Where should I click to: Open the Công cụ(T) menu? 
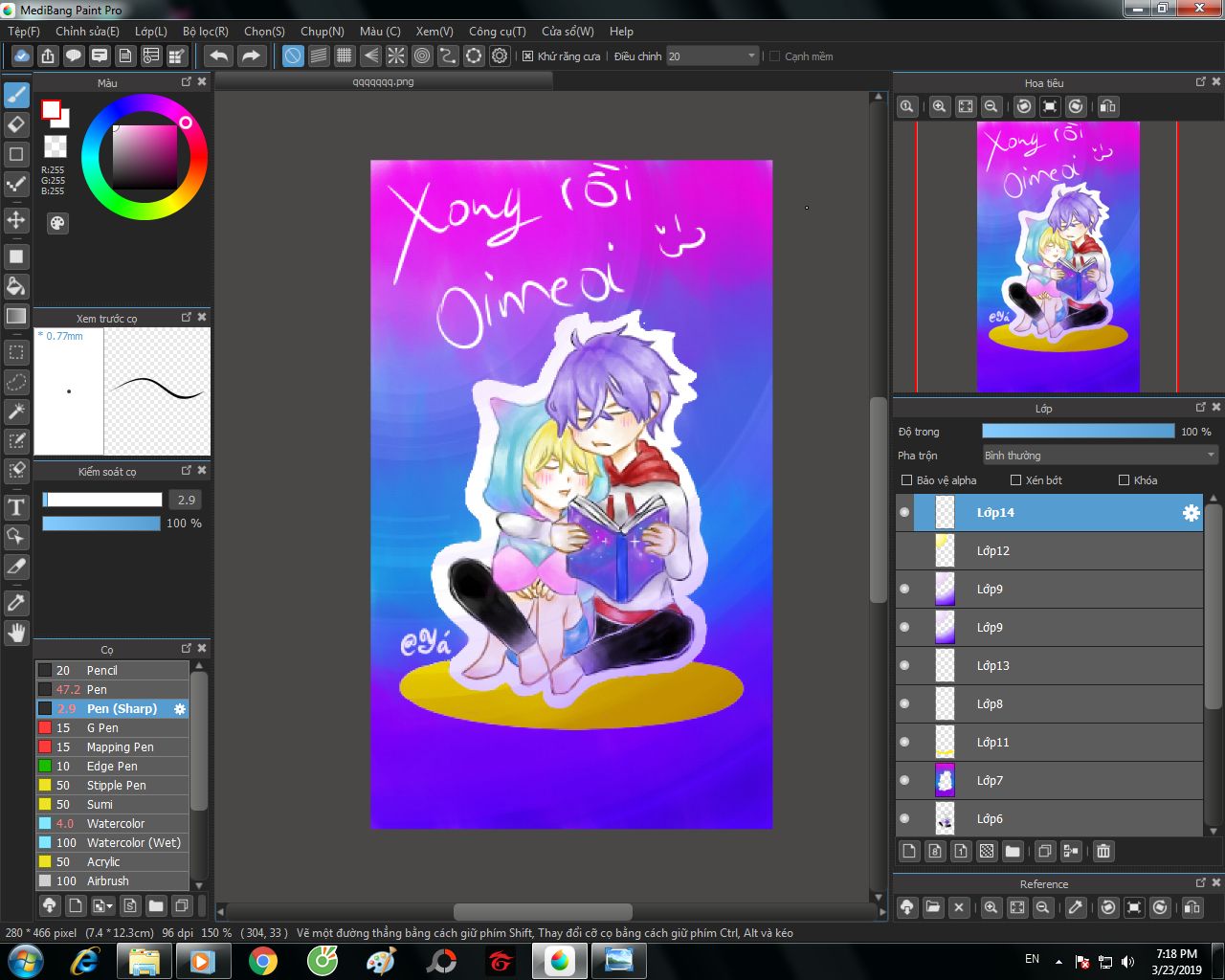coord(497,32)
